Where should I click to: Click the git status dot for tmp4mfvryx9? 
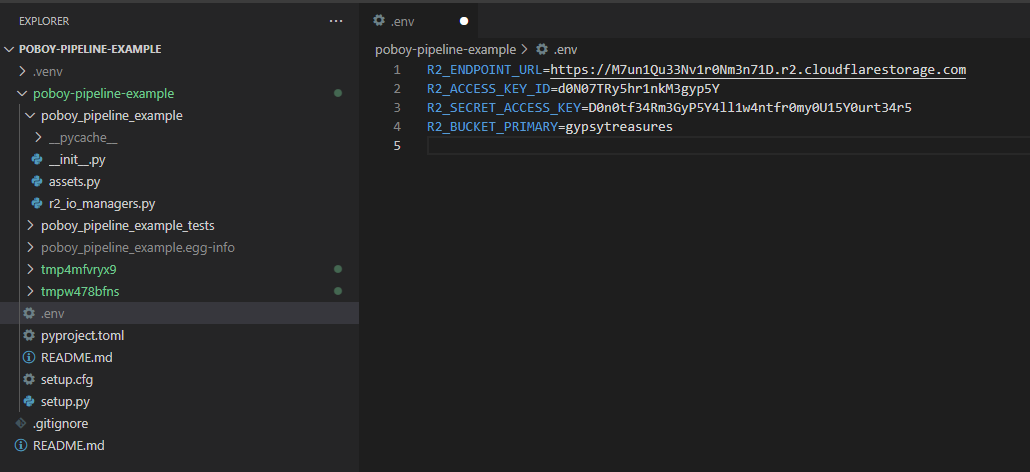pos(338,269)
